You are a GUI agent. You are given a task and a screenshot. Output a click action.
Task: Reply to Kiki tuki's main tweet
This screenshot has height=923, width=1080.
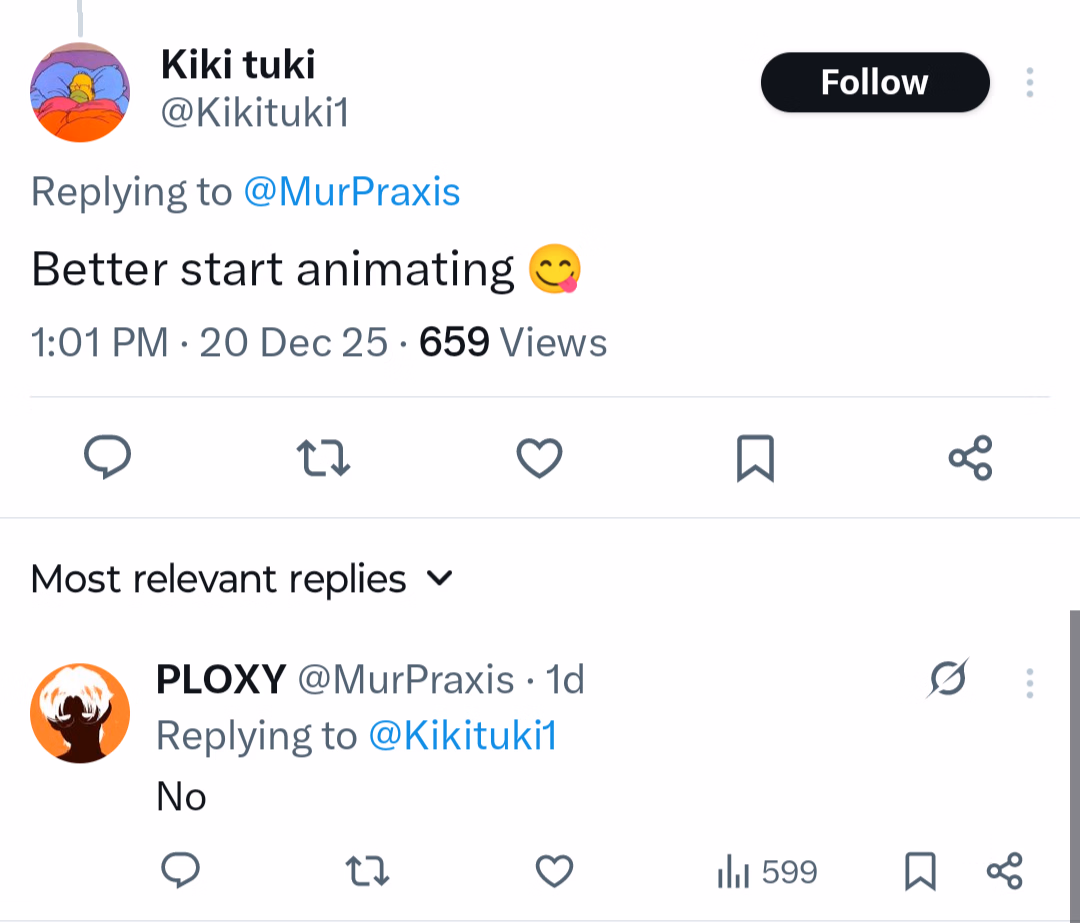(107, 458)
